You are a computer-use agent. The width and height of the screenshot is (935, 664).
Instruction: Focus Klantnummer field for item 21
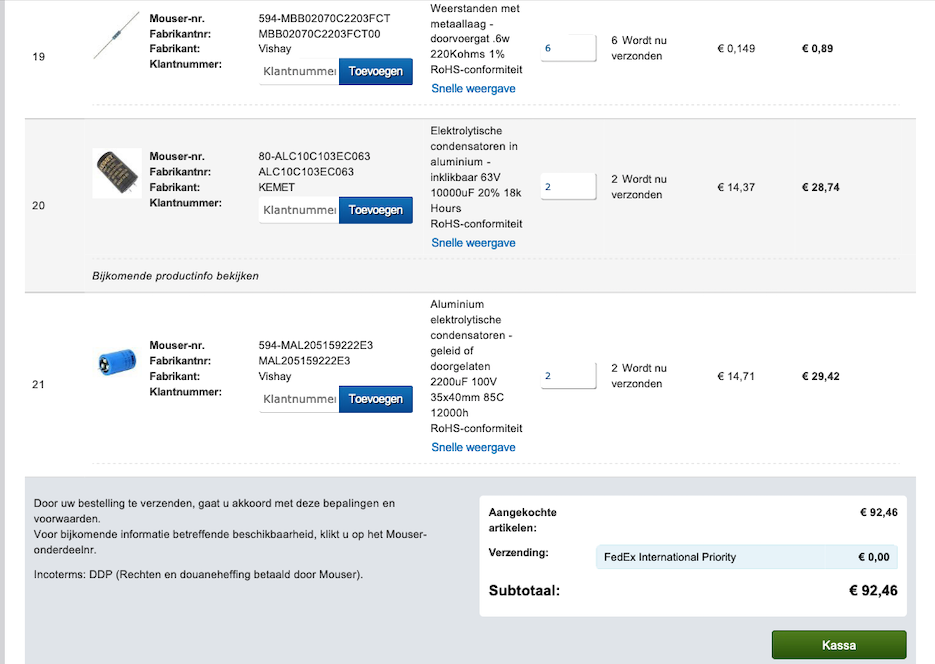pyautogui.click(x=299, y=399)
